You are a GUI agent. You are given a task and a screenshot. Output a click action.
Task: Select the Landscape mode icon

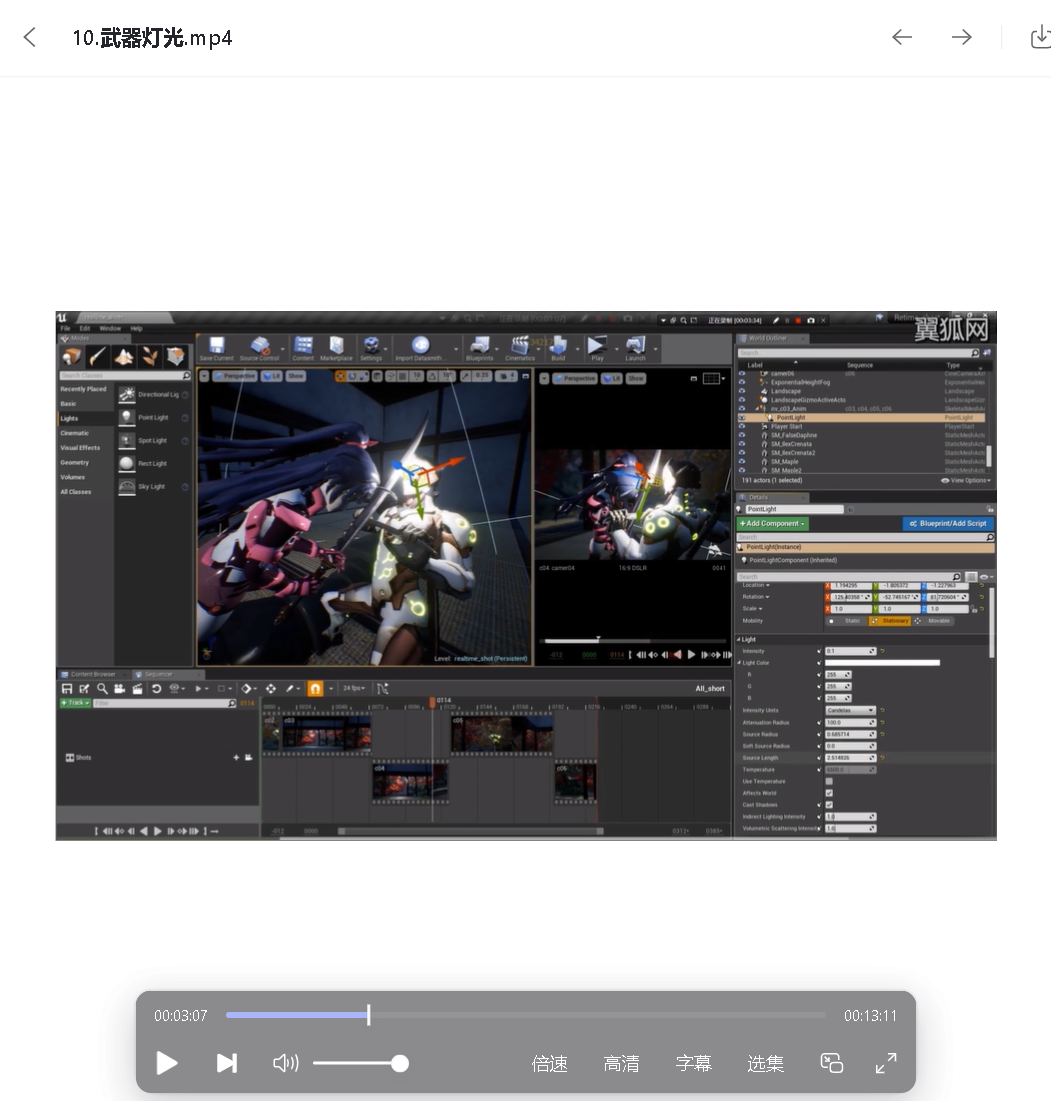point(124,357)
